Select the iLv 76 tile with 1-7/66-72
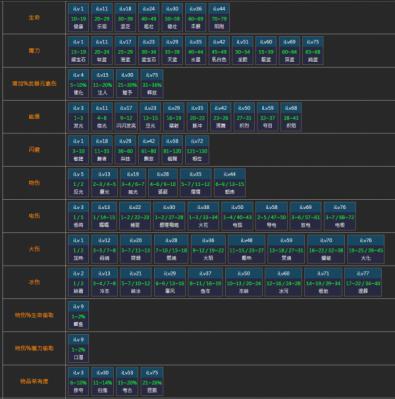This screenshot has width=395, height=399. click(x=340, y=216)
